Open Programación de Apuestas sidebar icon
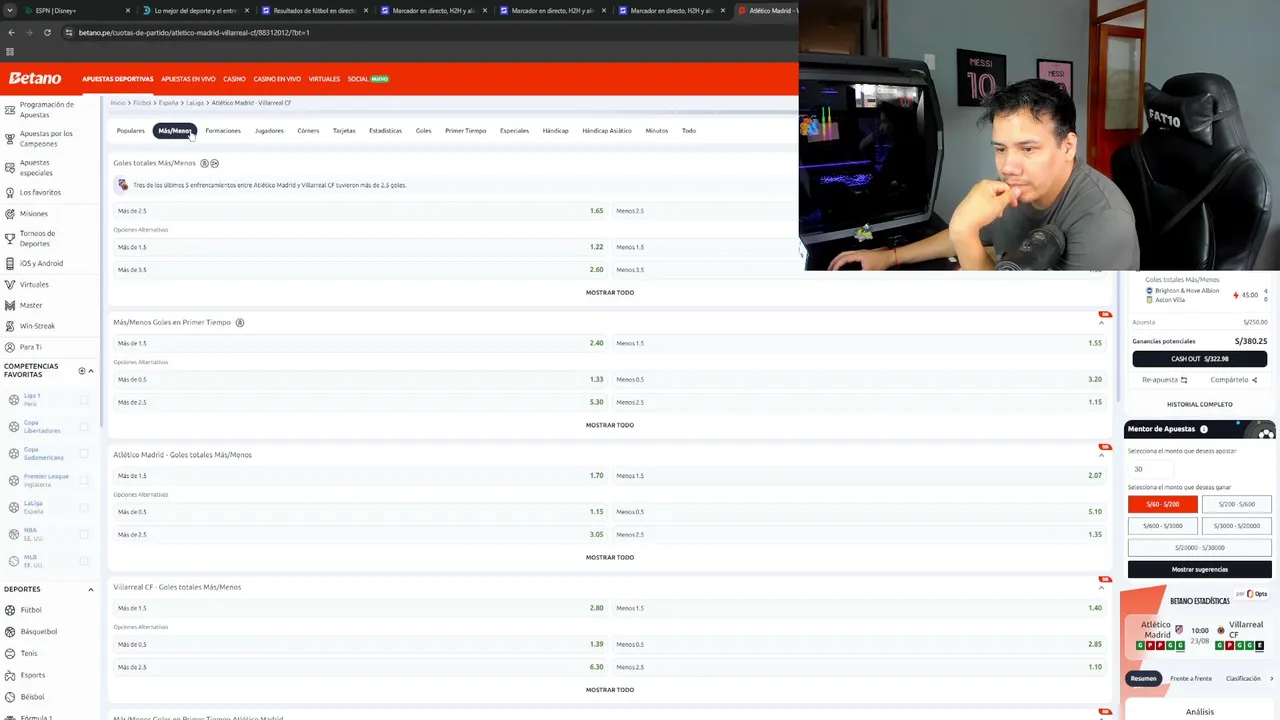The width and height of the screenshot is (1280, 720). point(10,109)
